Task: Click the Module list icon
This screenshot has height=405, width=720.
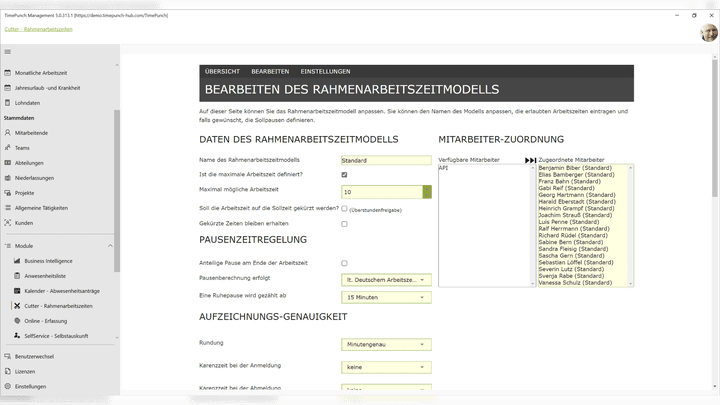Action: coord(7,246)
